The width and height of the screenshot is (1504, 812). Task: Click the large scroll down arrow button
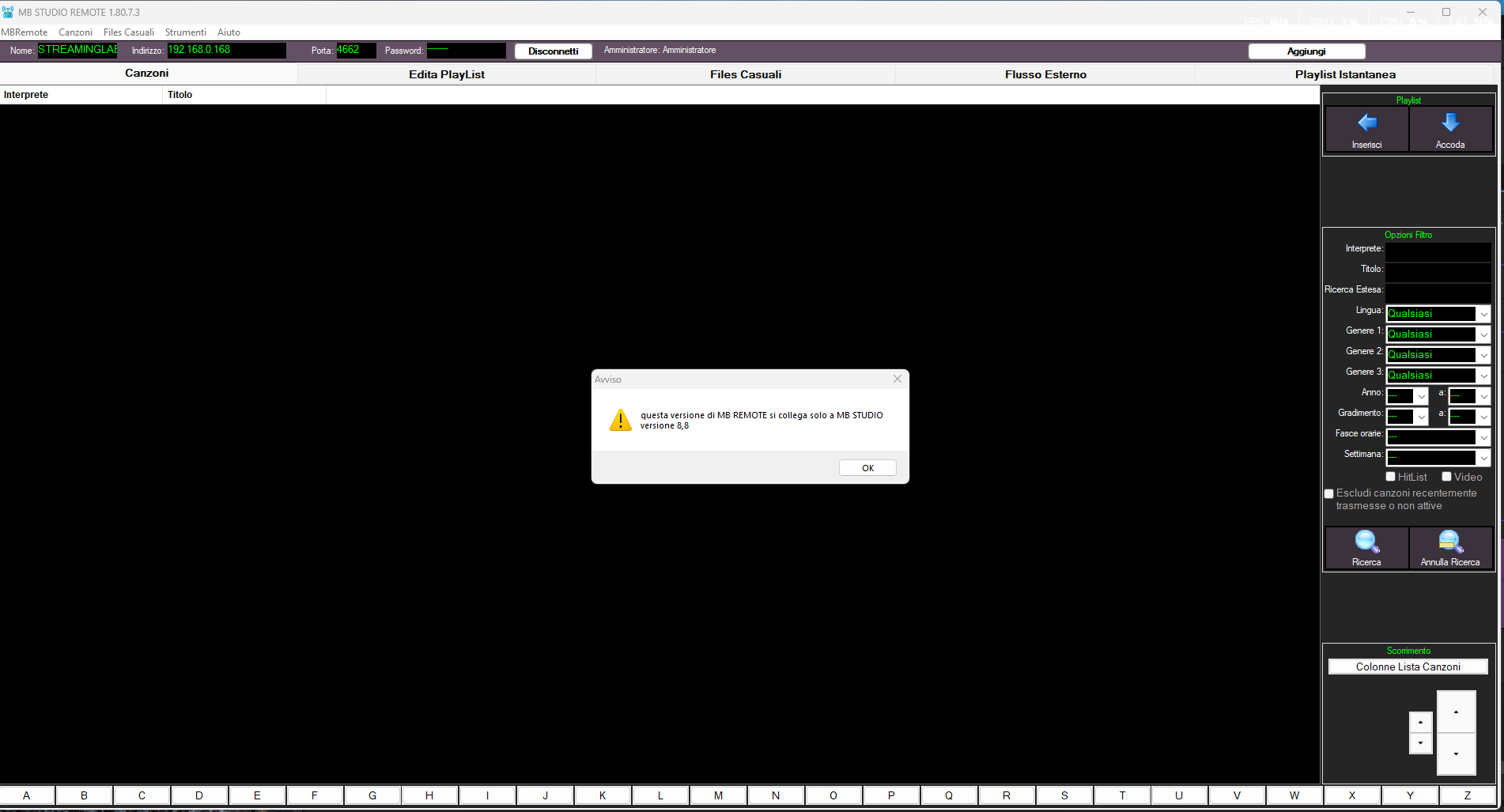point(1456,754)
